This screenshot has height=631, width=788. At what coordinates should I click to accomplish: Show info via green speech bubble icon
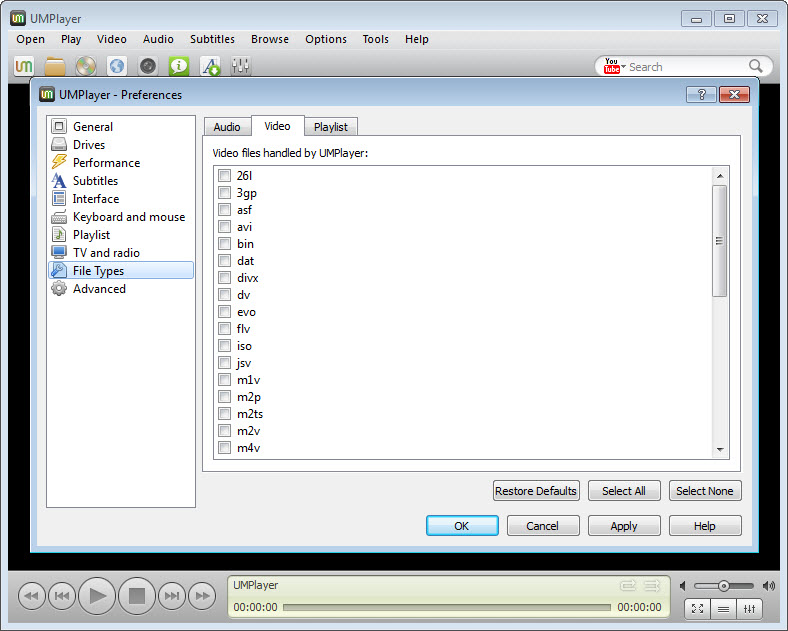coord(179,66)
